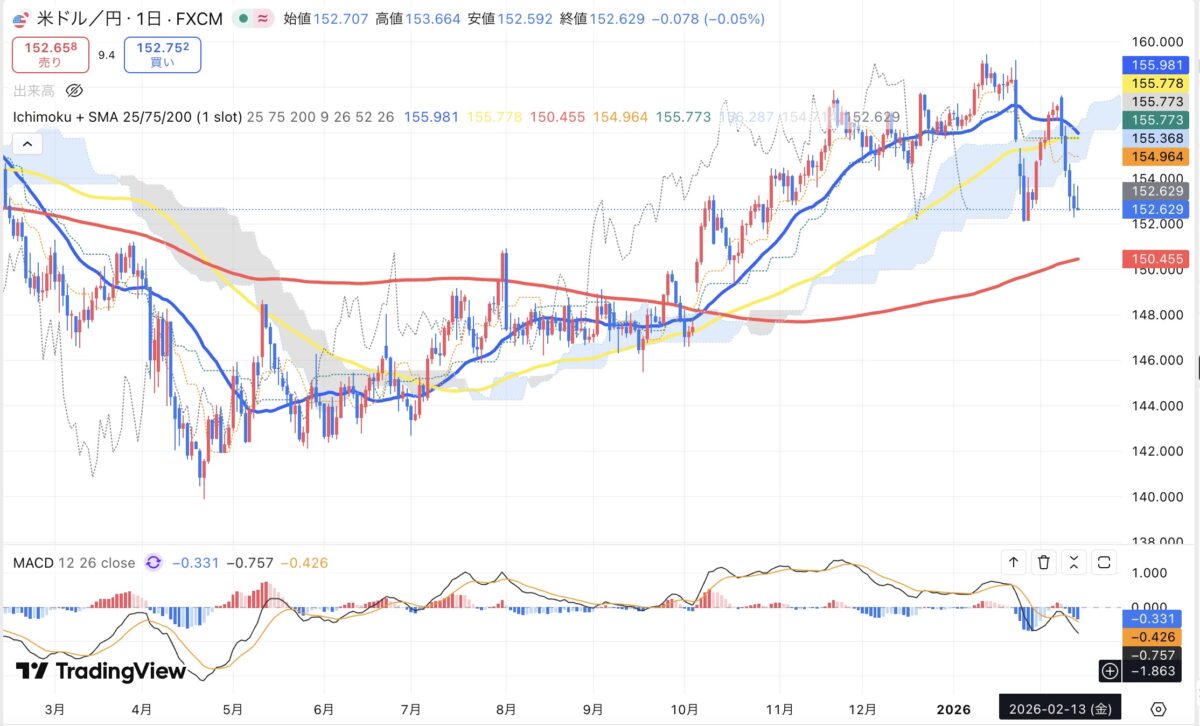1200x726 pixels.
Task: Move the MACD pane up
Action: click(x=1013, y=563)
